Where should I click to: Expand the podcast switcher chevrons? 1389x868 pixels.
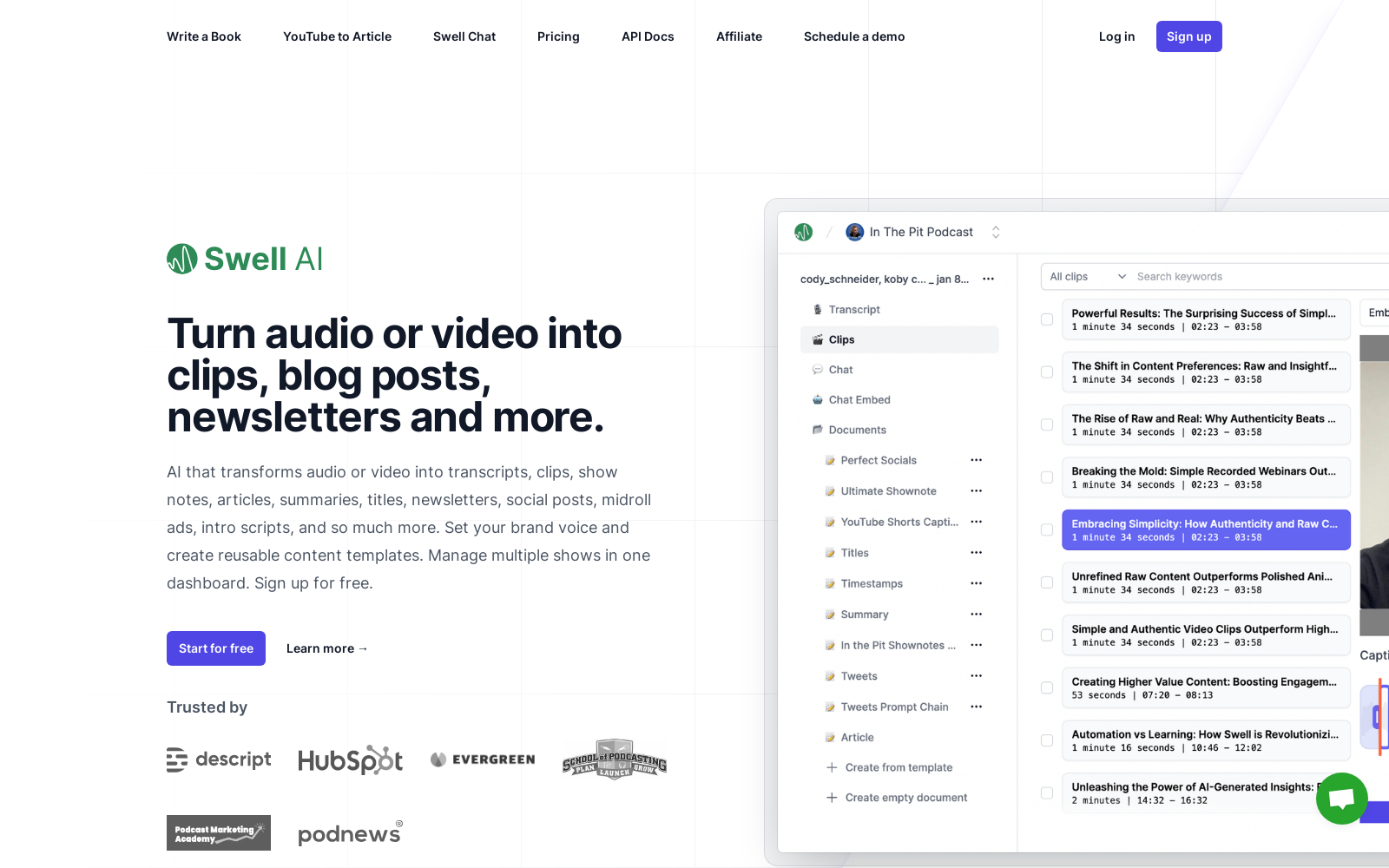996,233
